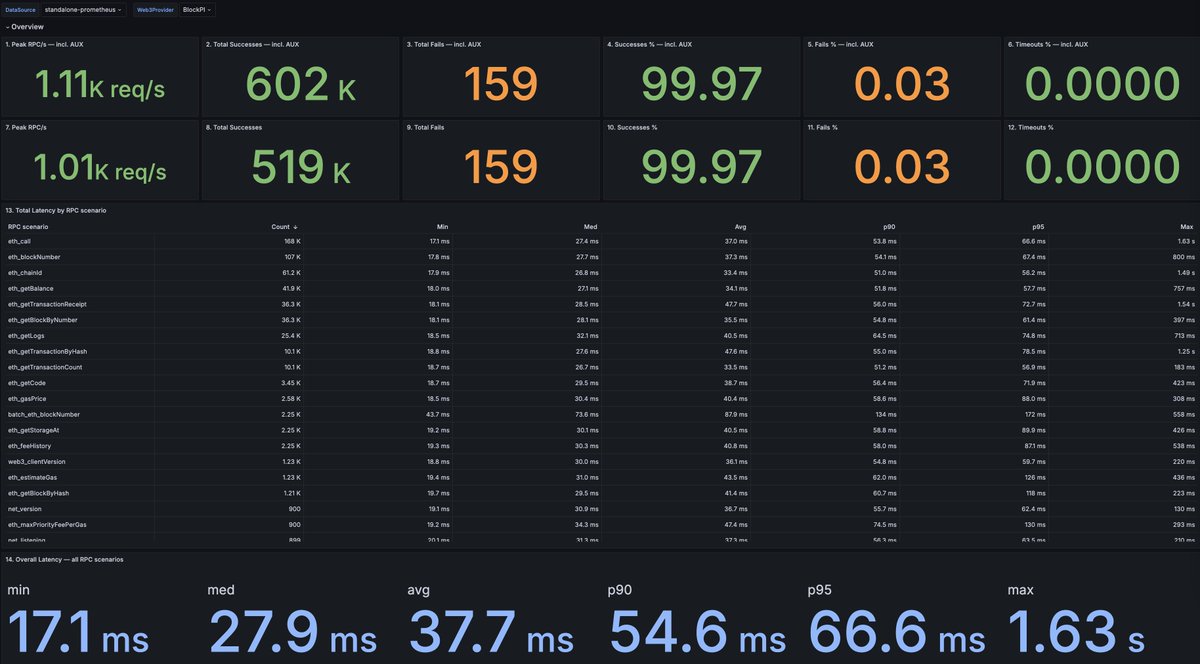Viewport: 1200px width, 664px height.
Task: Click panel title '12. Timeouts %'
Action: coord(1031,128)
